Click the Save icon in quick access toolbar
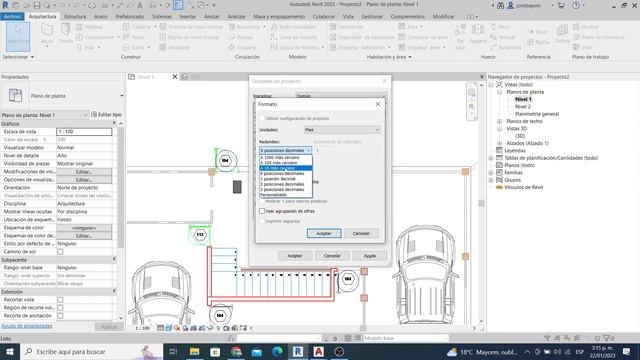 click(x=37, y=5)
